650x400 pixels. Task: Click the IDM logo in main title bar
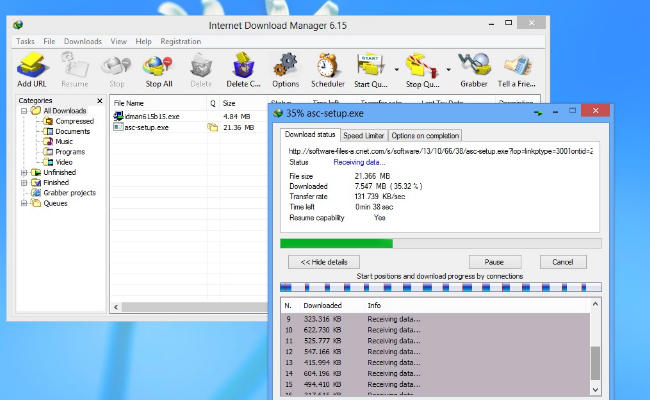coord(18,25)
